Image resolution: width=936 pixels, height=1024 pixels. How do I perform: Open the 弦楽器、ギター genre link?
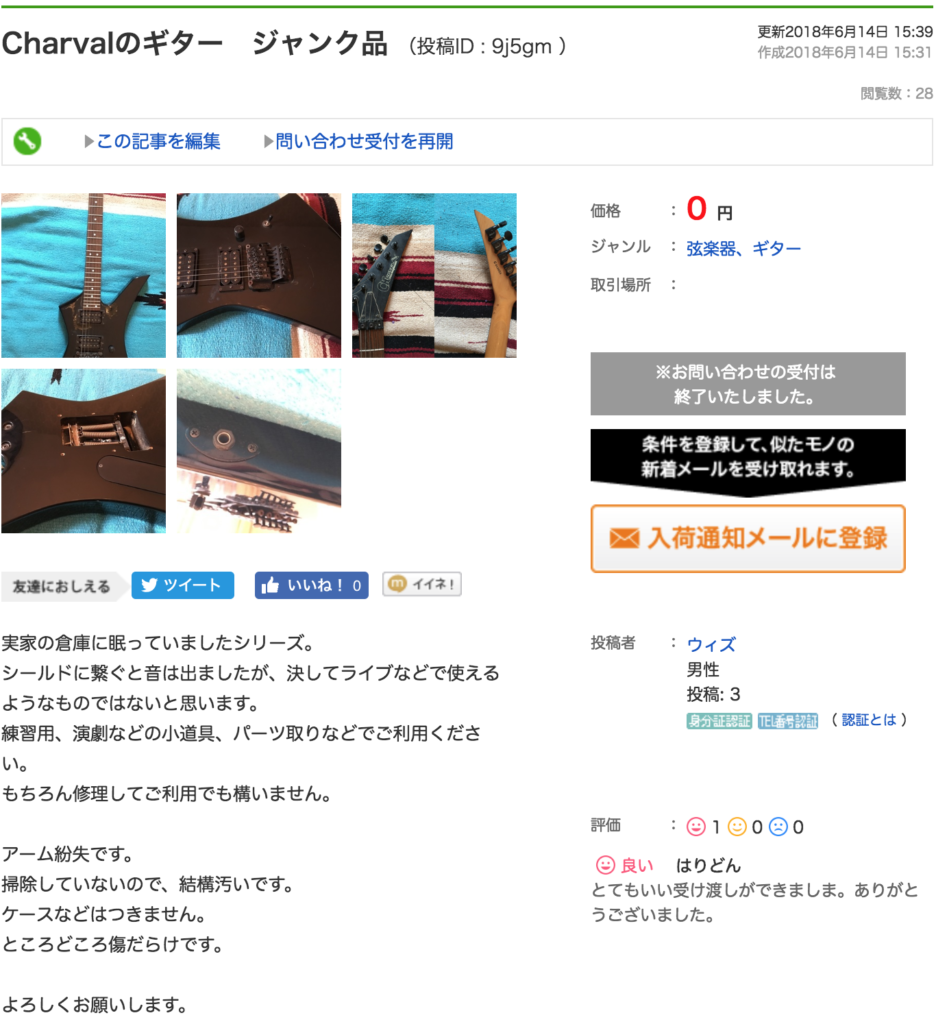click(x=743, y=248)
